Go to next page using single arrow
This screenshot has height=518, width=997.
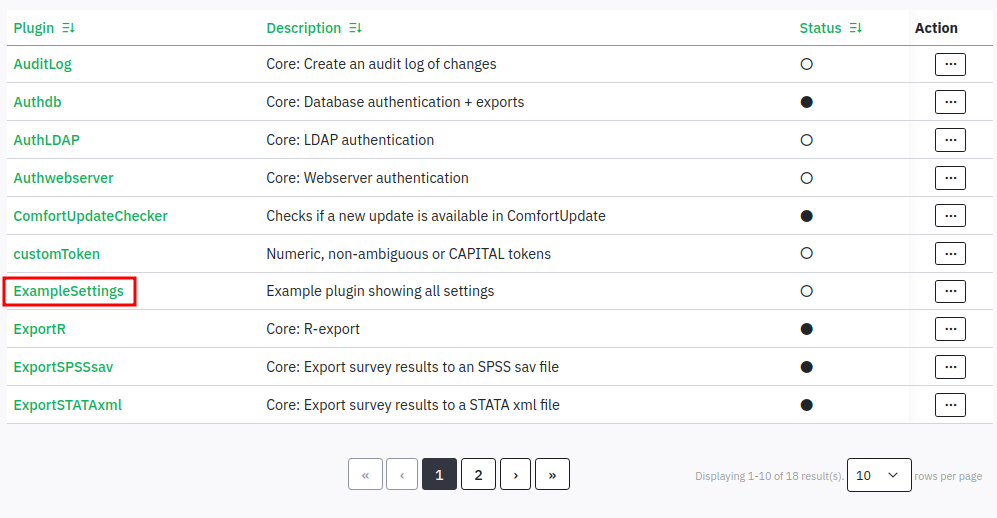515,475
